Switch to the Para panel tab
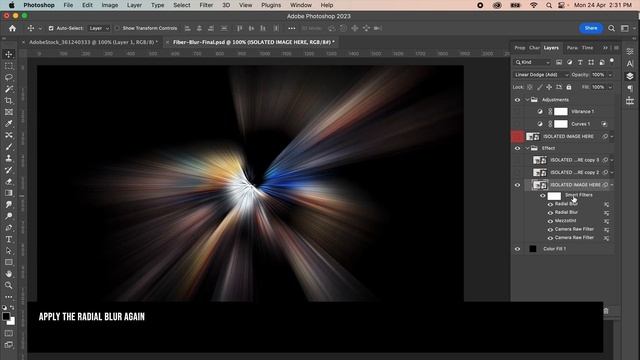The height and width of the screenshot is (360, 640). (x=572, y=48)
